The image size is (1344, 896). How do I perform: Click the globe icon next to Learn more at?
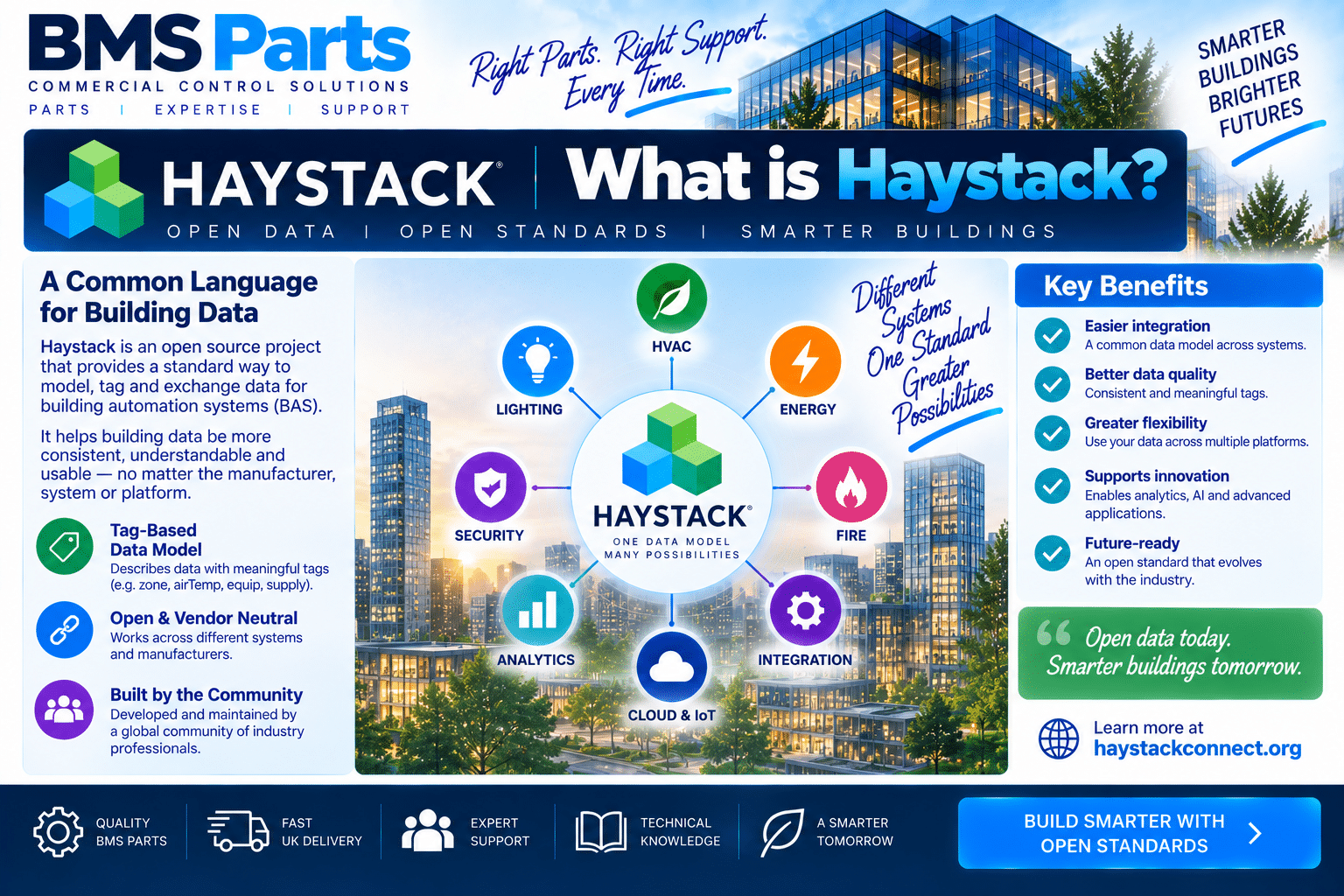point(1059,738)
